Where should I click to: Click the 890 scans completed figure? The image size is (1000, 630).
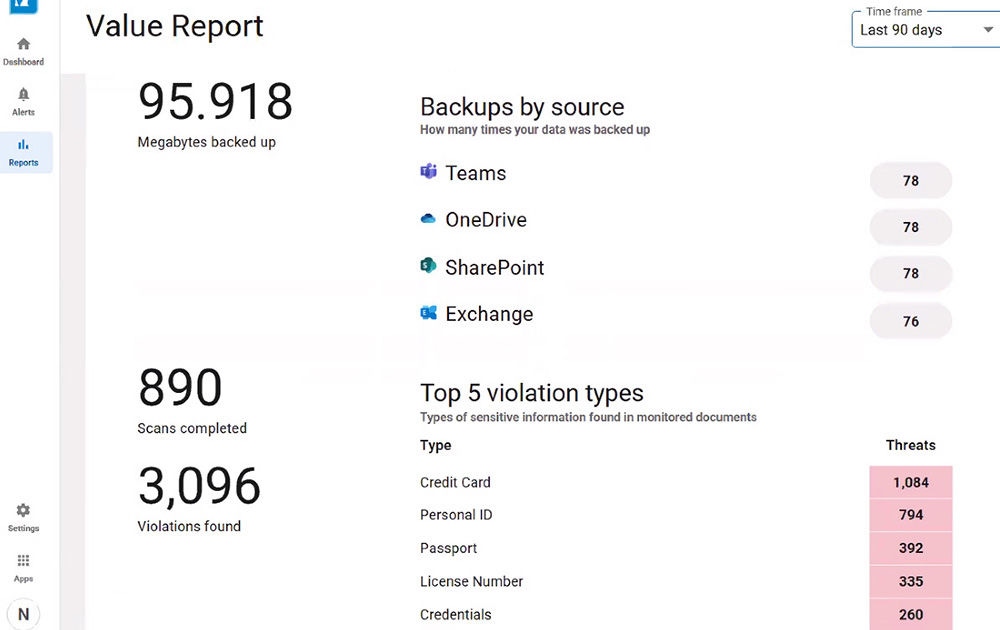click(x=180, y=388)
